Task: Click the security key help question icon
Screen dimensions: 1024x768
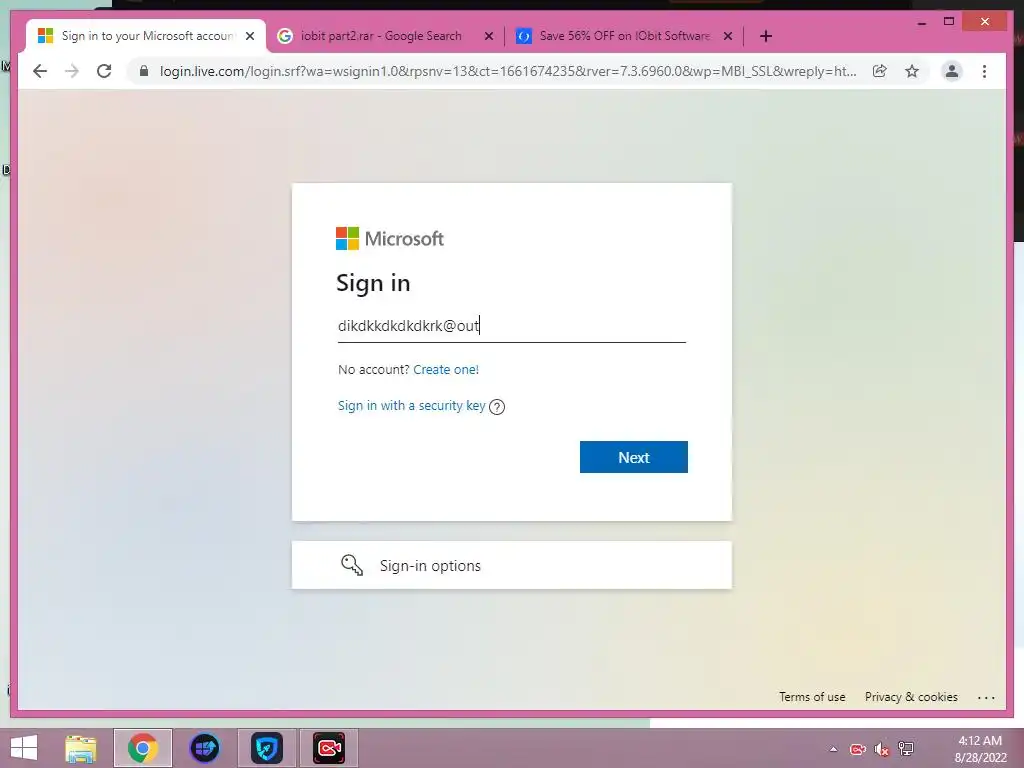Action: click(x=497, y=407)
